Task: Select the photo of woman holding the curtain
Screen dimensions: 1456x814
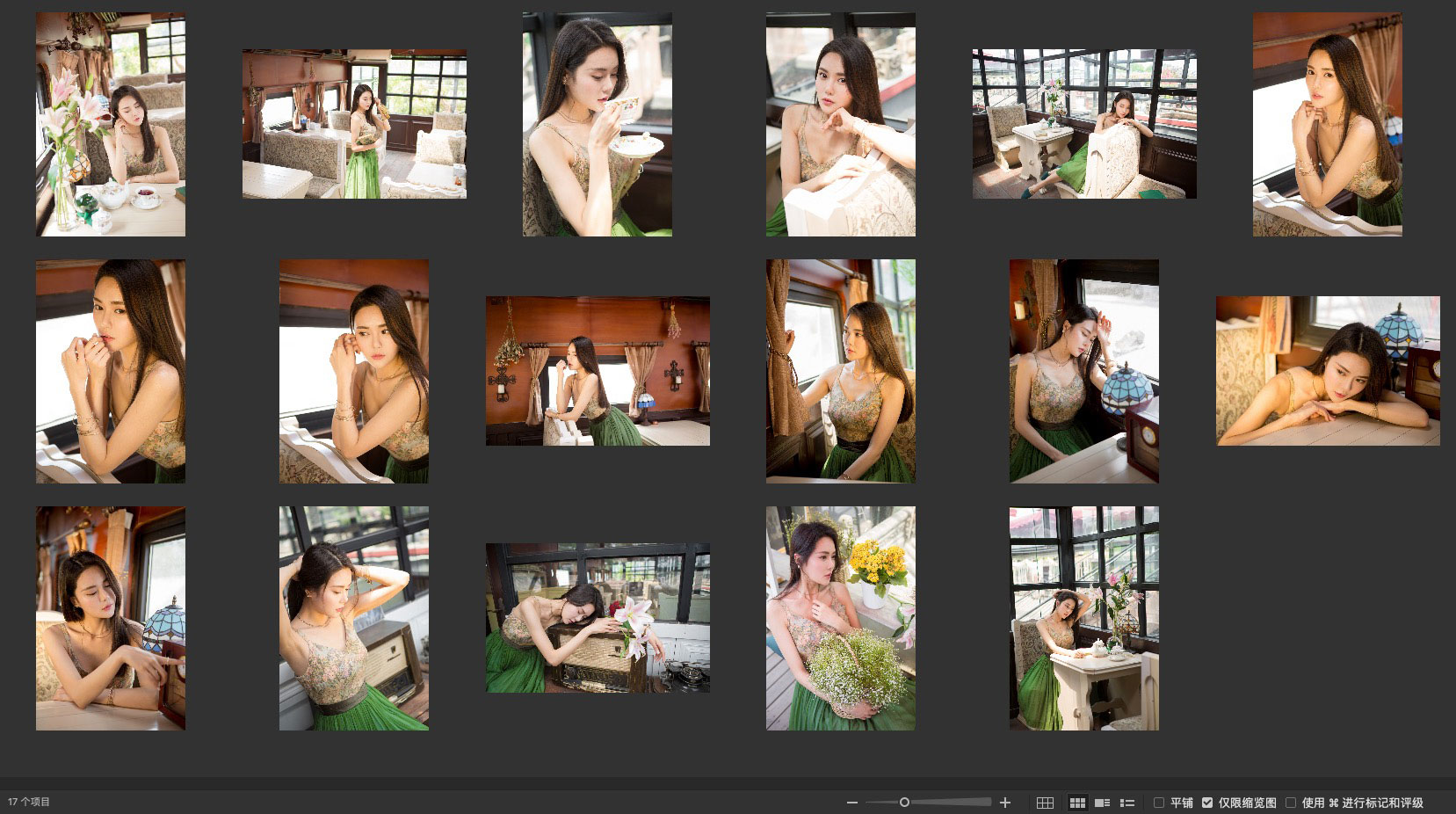Action: pyautogui.click(x=841, y=371)
